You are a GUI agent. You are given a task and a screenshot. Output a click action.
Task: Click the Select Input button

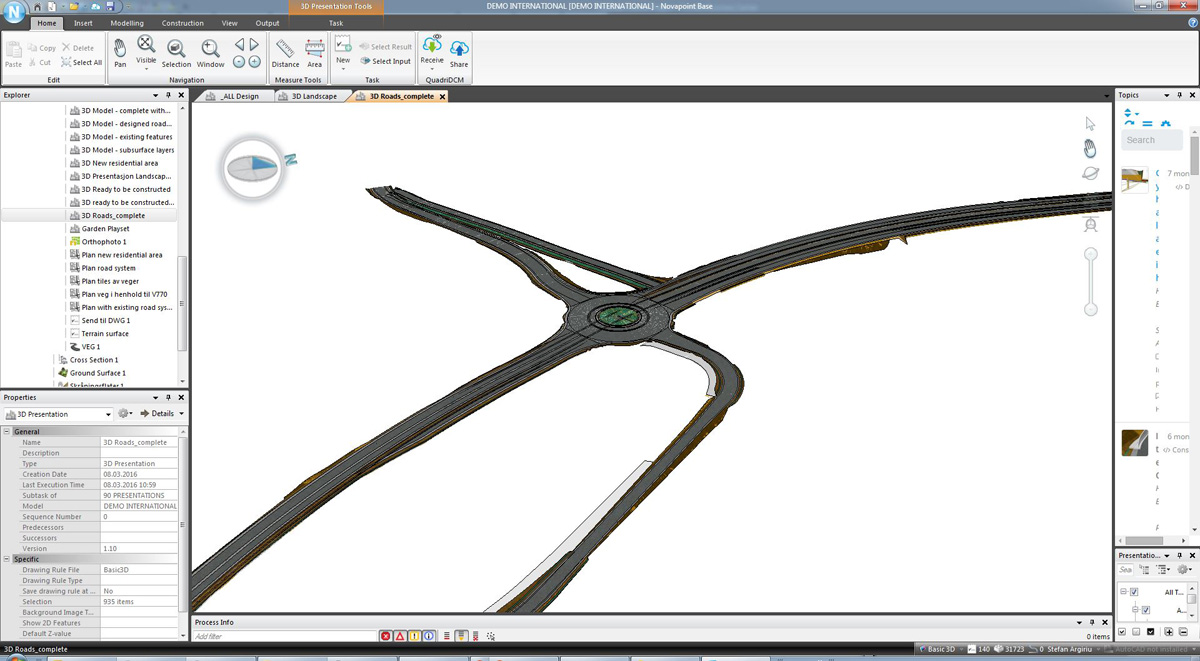(386, 61)
